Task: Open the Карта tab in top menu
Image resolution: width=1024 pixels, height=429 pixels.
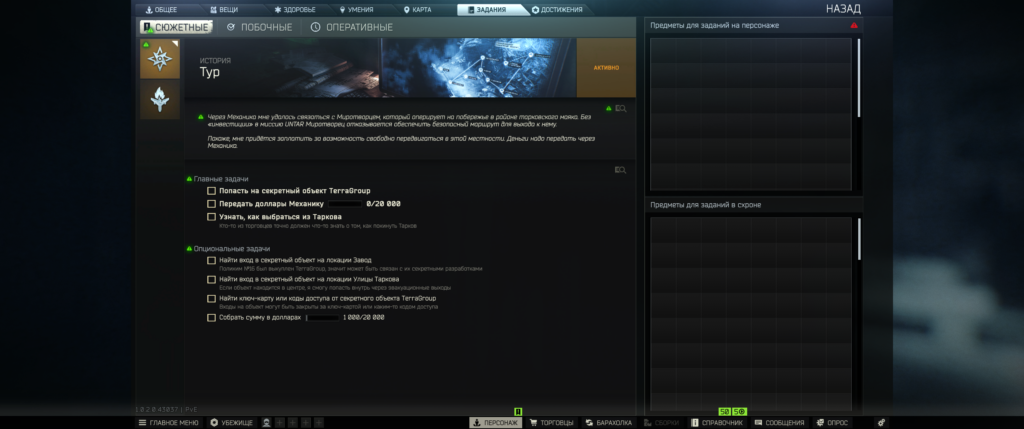Action: click(x=417, y=9)
